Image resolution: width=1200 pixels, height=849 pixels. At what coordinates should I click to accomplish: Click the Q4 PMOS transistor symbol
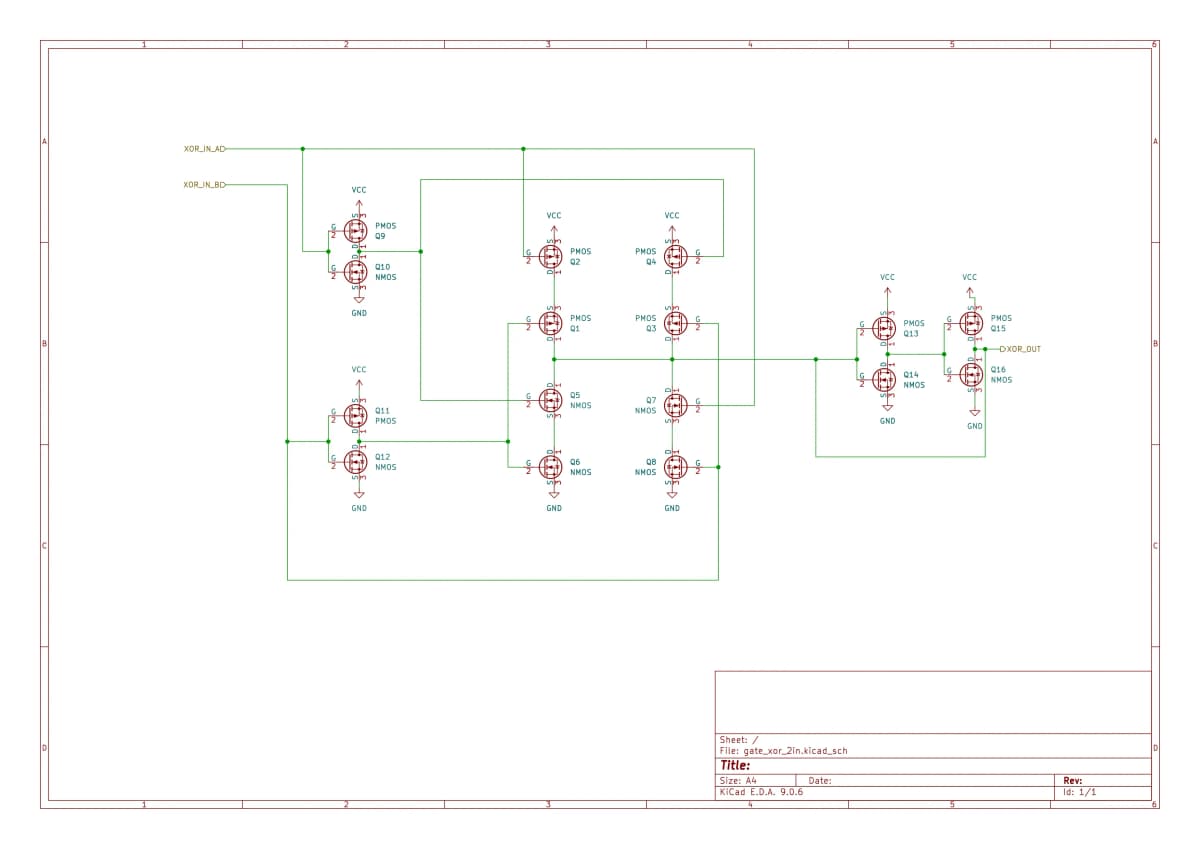pos(675,256)
